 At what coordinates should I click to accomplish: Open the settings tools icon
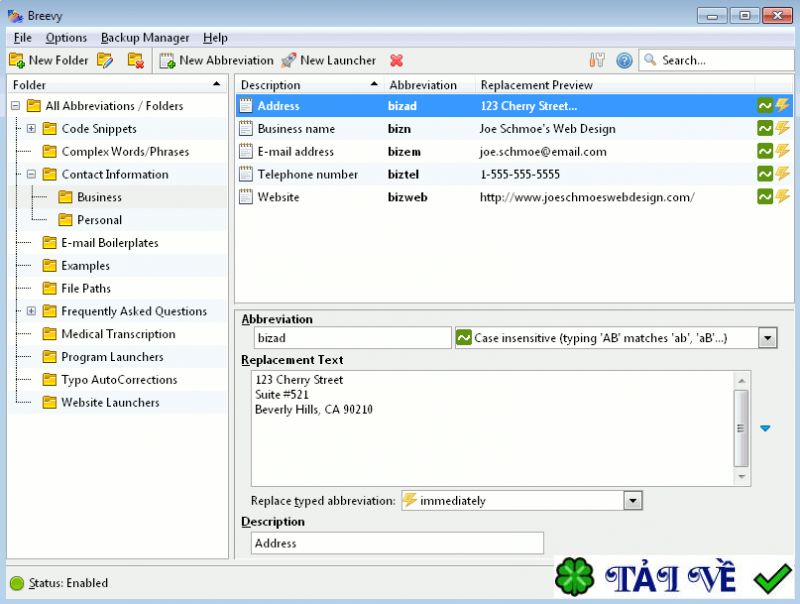point(597,60)
